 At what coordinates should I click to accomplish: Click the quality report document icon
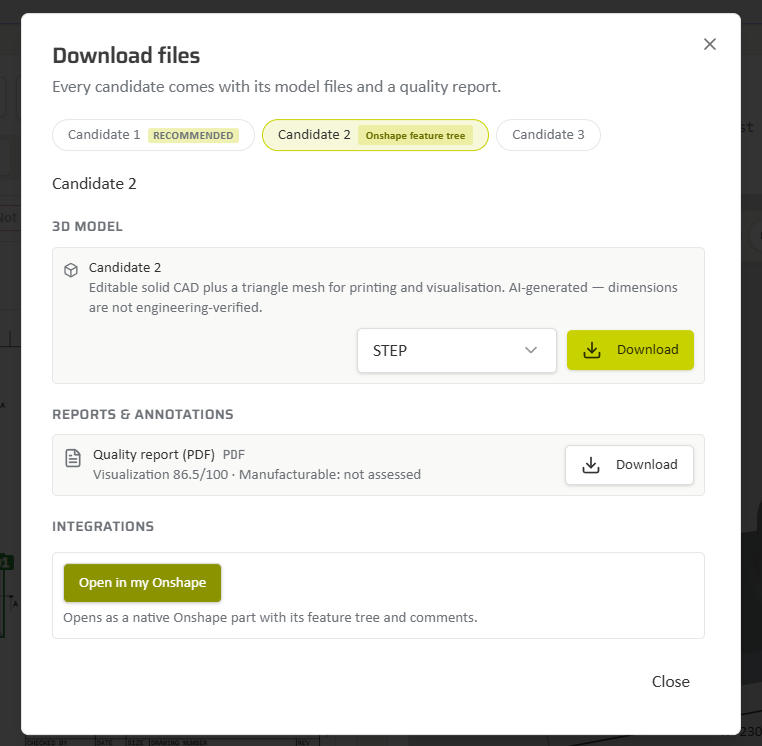pos(73,458)
